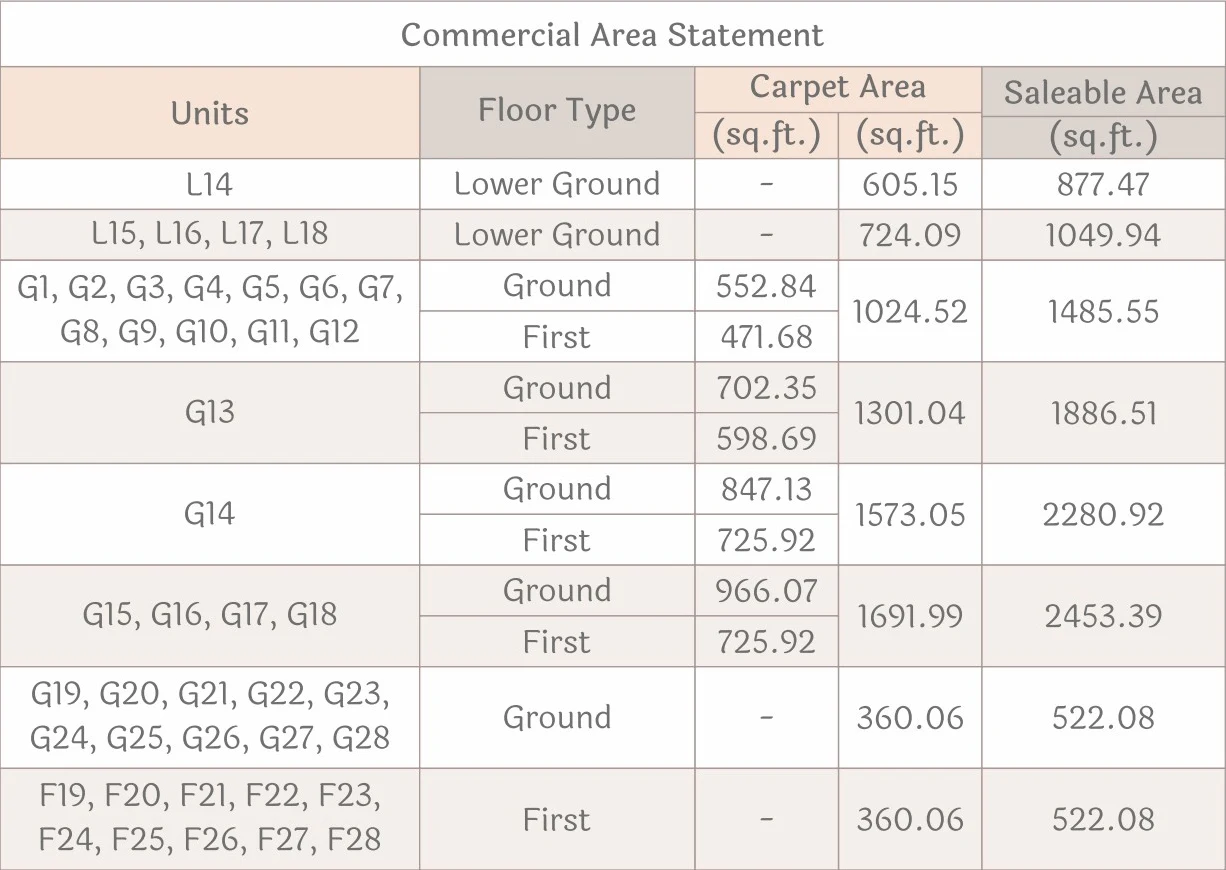
Task: Click the L15, L16, L17, L18 units cell
Action: (x=210, y=234)
